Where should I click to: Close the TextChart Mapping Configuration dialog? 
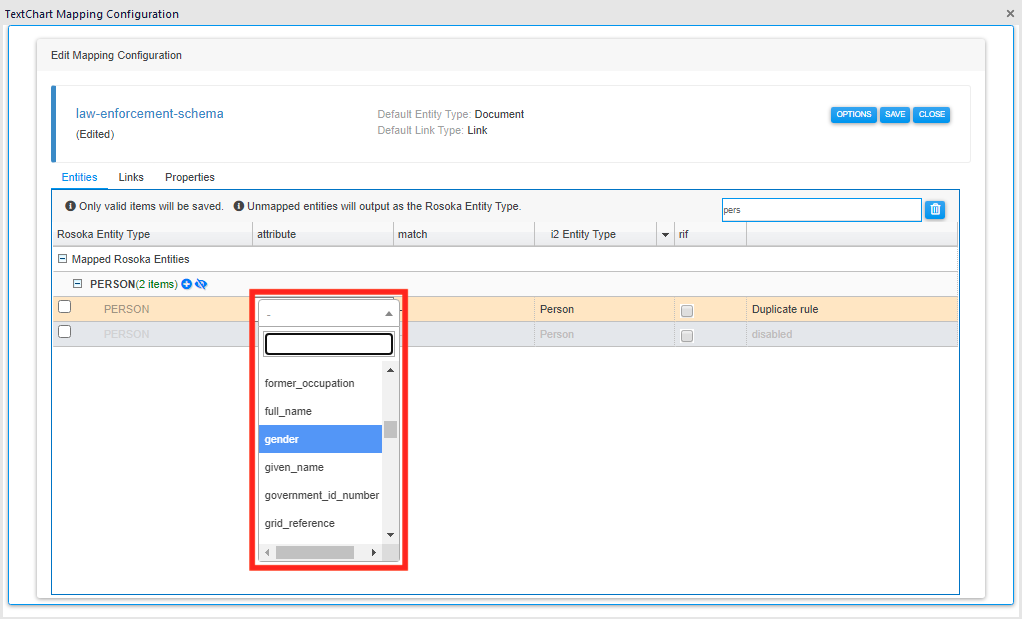click(1010, 14)
